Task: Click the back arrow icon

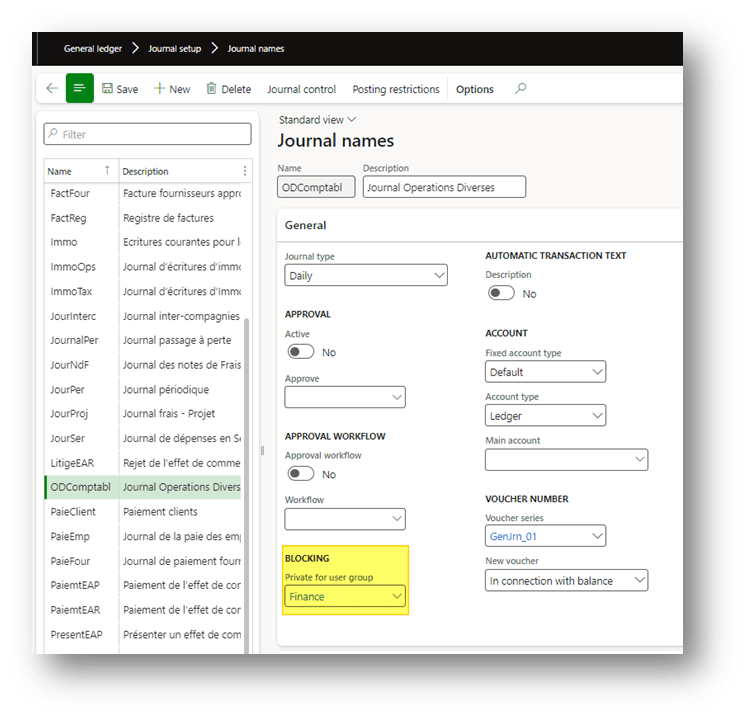Action: pos(52,89)
